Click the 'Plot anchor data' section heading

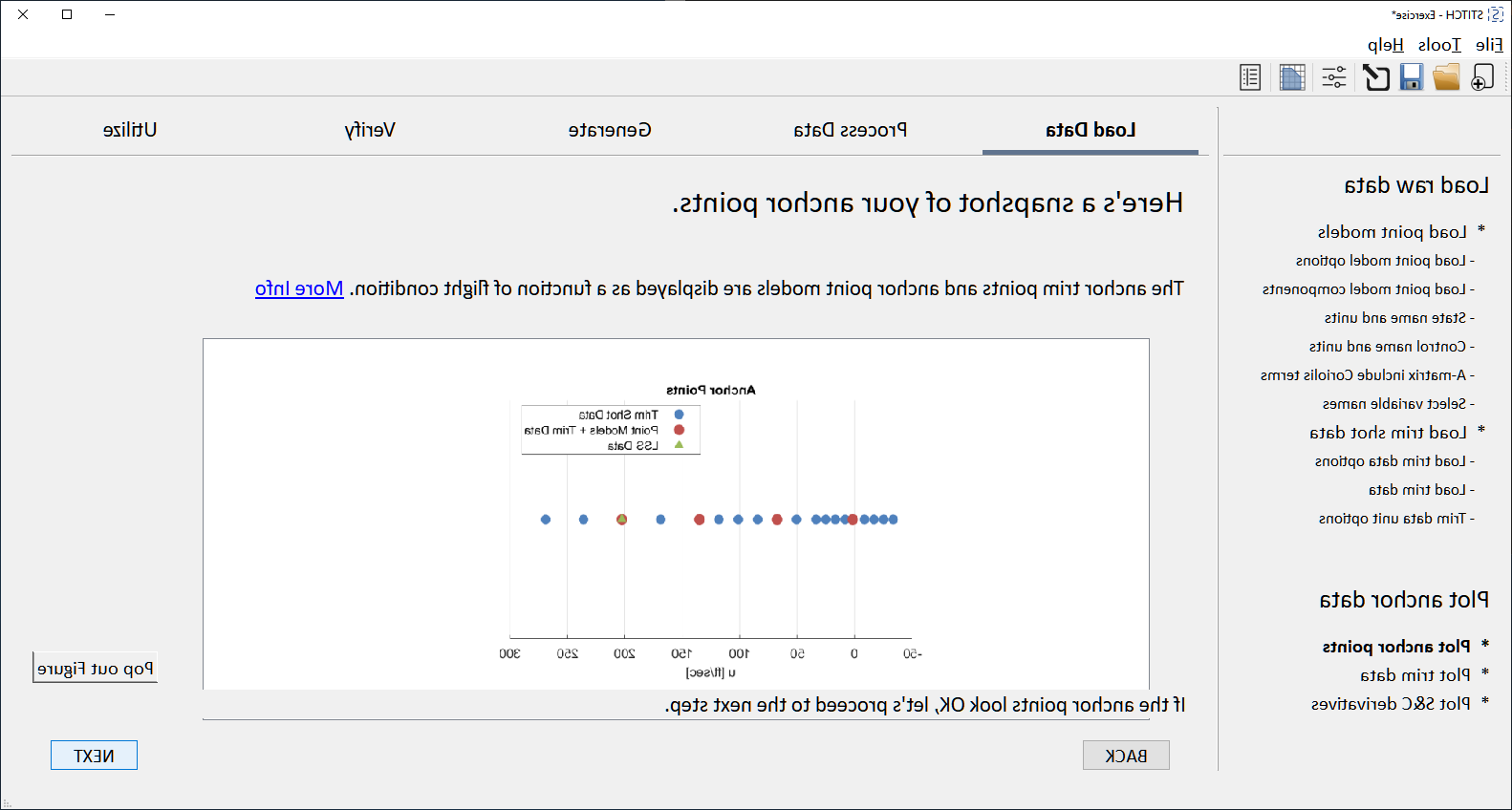pyautogui.click(x=1404, y=600)
